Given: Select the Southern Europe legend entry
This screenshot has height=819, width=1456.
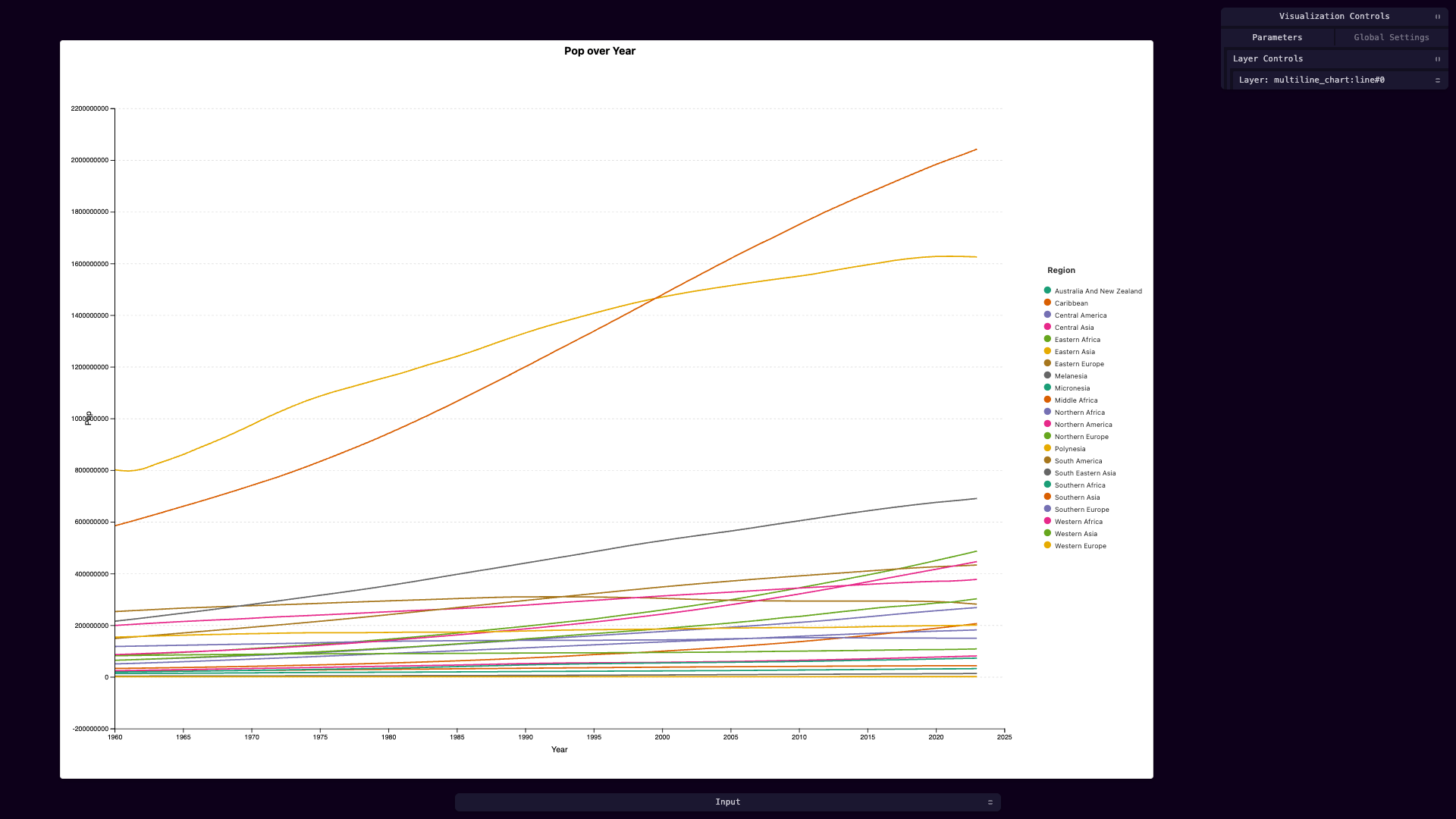Looking at the screenshot, I should pos(1077,510).
